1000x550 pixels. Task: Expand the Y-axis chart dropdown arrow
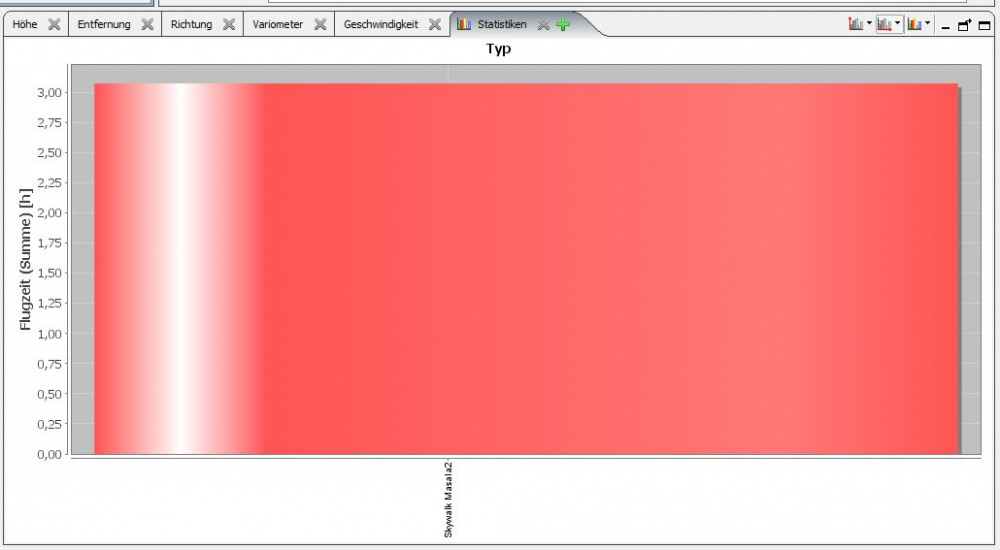coord(869,24)
